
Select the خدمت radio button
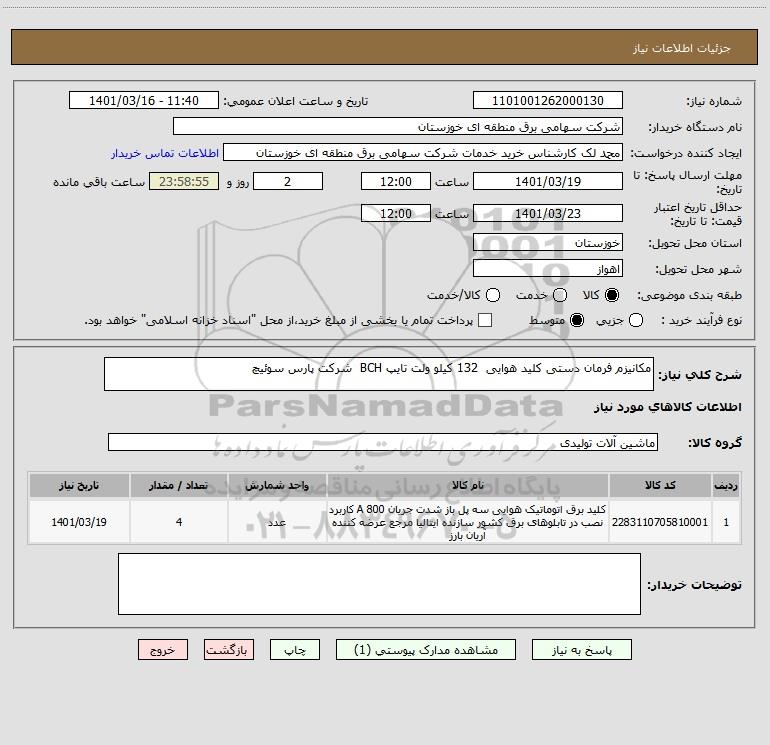coord(560,295)
